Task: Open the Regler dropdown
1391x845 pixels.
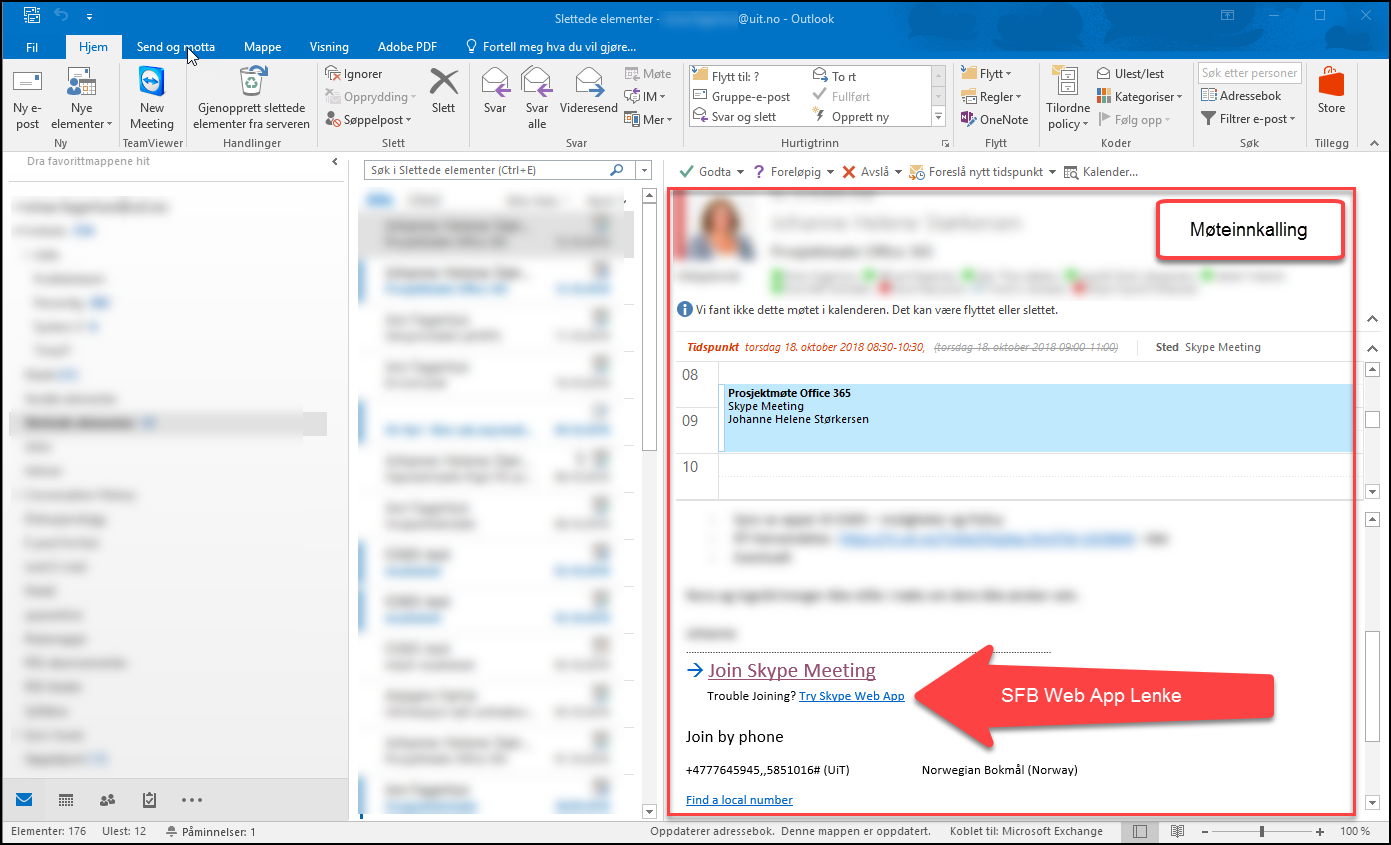Action: [991, 97]
